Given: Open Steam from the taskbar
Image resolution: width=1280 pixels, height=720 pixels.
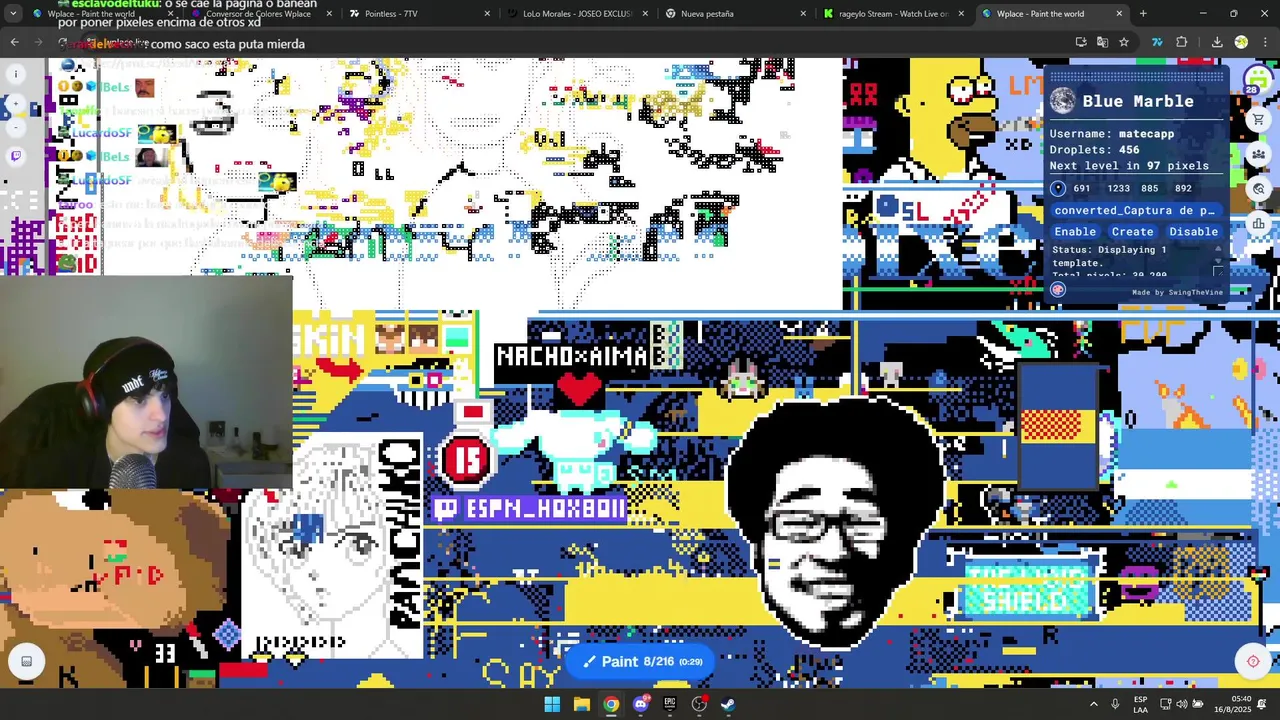Looking at the screenshot, I should point(728,704).
